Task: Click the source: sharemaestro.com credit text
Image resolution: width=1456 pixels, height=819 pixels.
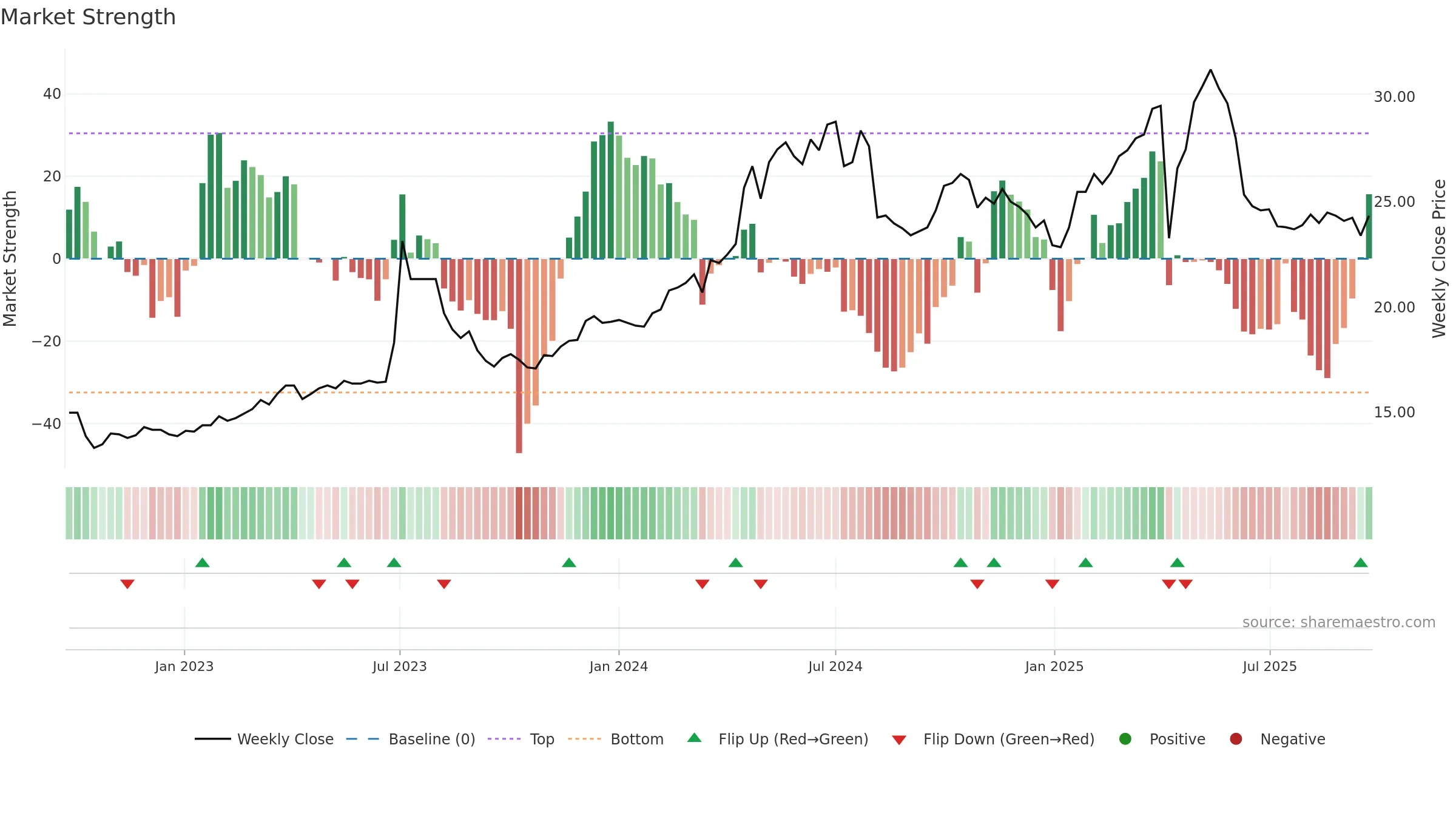Action: [x=1339, y=622]
